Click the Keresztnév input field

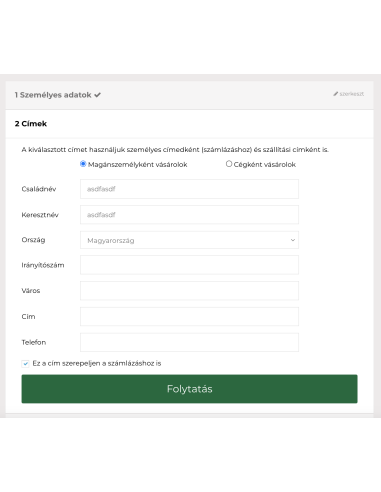(189, 215)
